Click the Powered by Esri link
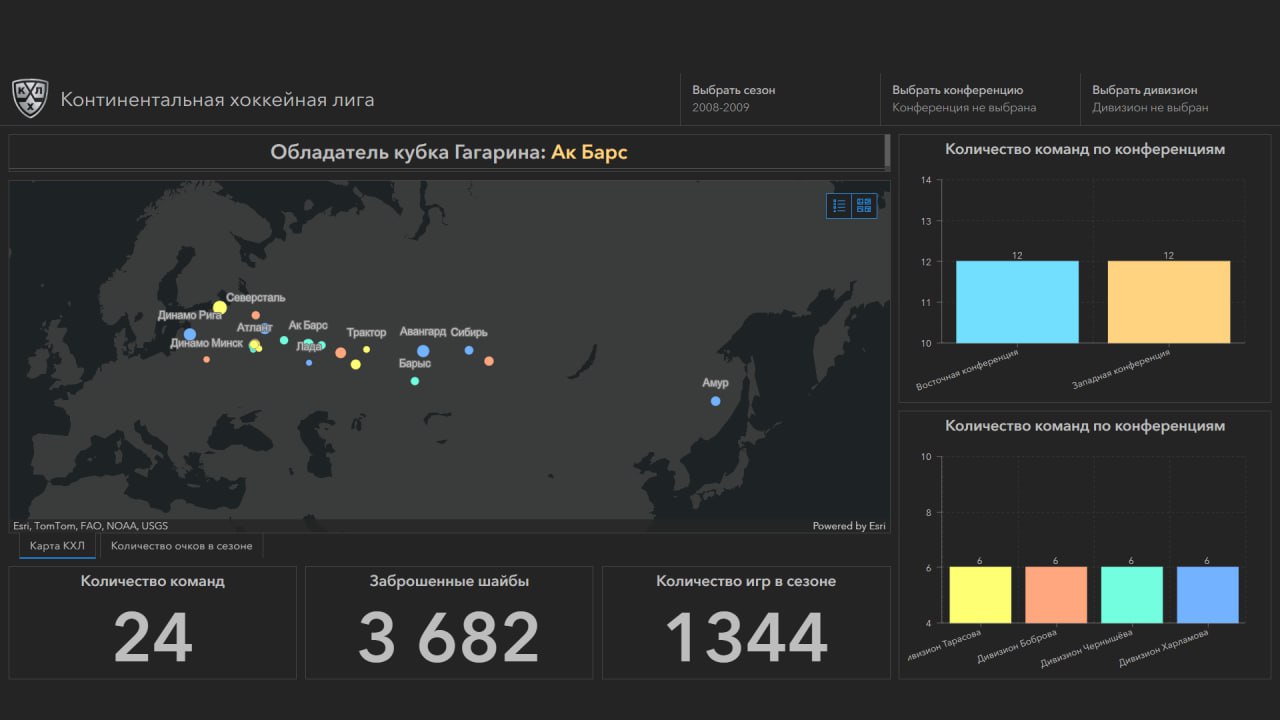 [x=849, y=526]
